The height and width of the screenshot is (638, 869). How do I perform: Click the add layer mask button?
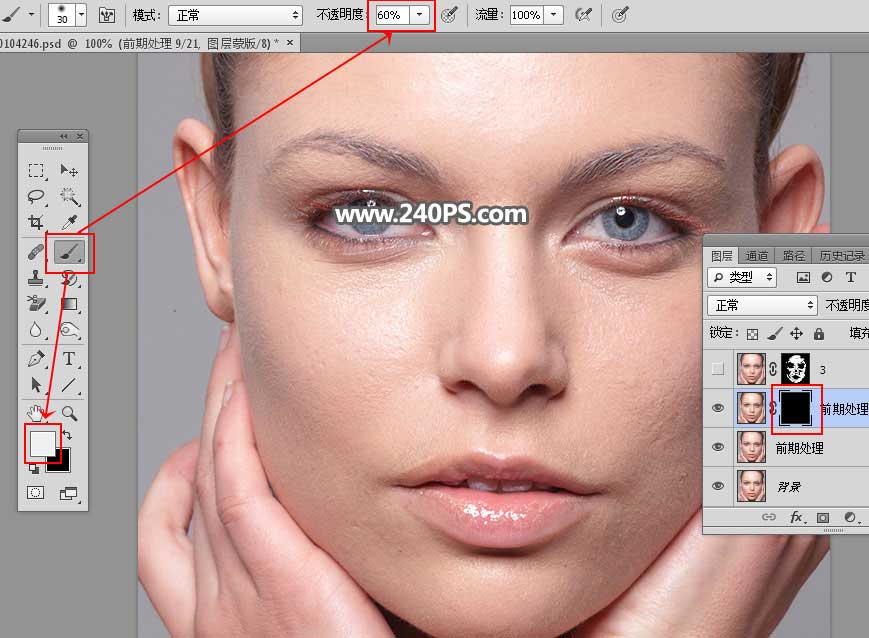click(822, 517)
